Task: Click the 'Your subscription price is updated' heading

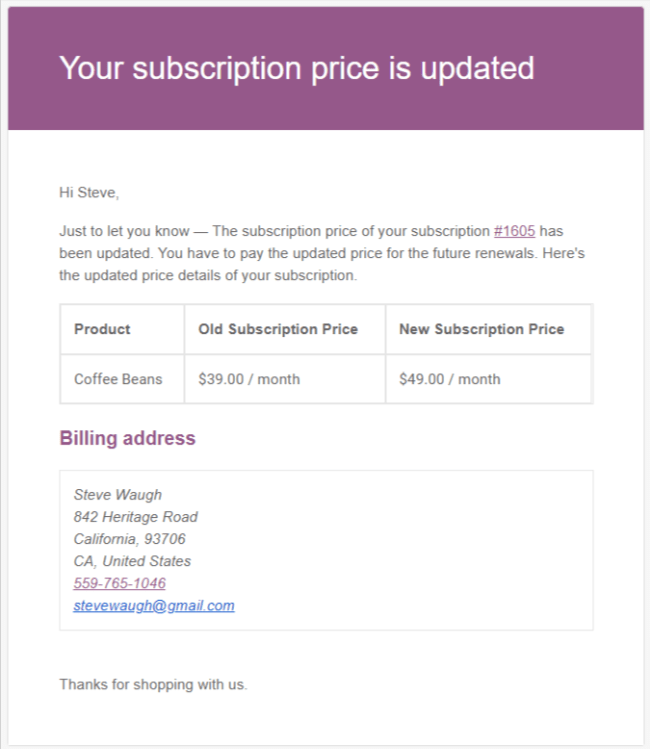Action: click(x=297, y=68)
